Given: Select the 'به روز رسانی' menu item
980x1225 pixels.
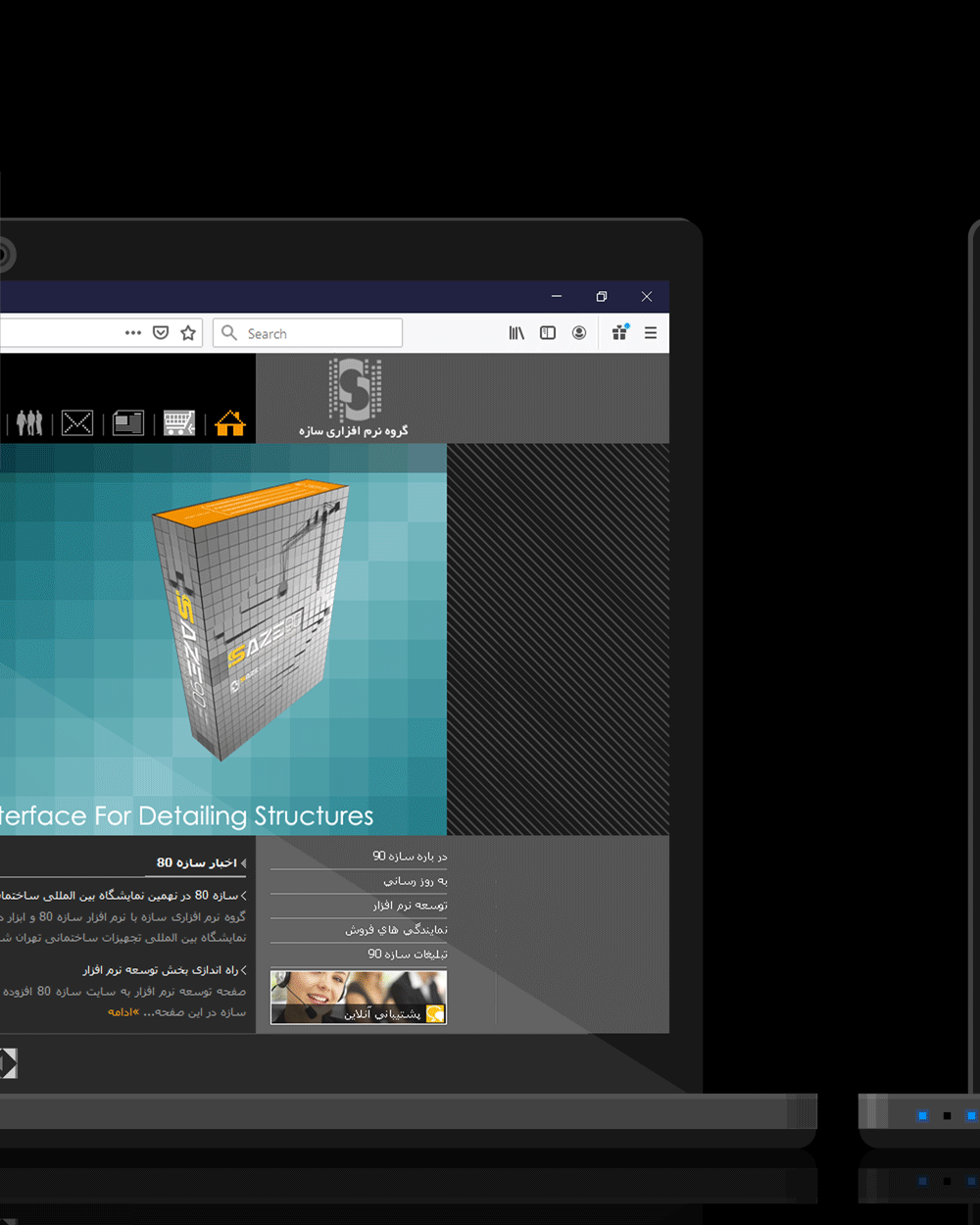Looking at the screenshot, I should point(416,881).
